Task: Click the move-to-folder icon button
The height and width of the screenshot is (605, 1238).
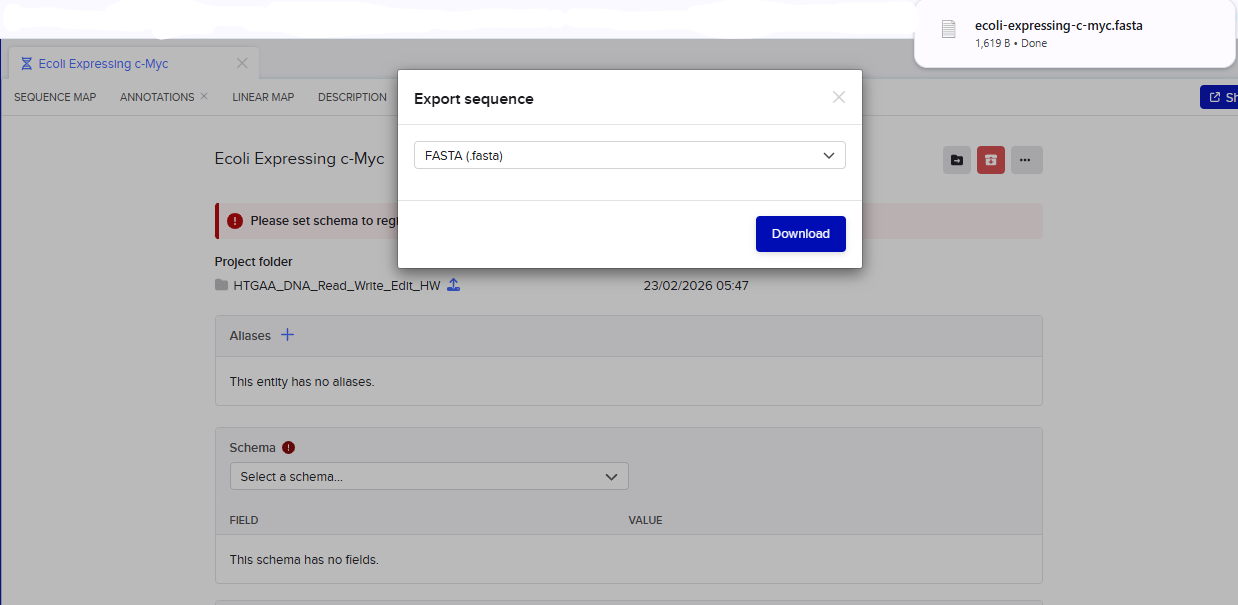Action: coord(957,160)
